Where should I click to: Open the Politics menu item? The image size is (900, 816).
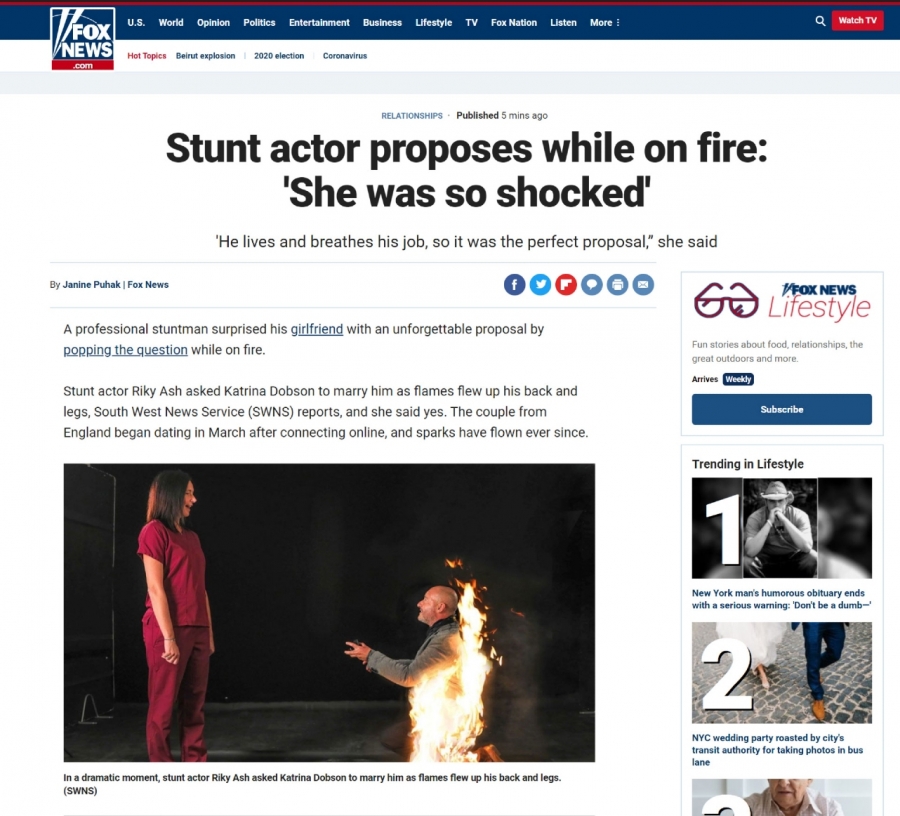point(259,22)
